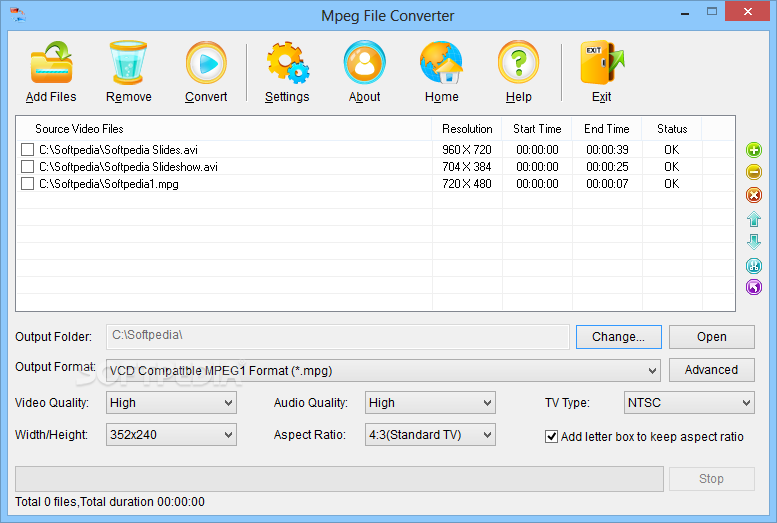Click the Start Time column header
The width and height of the screenshot is (777, 523).
coord(537,129)
